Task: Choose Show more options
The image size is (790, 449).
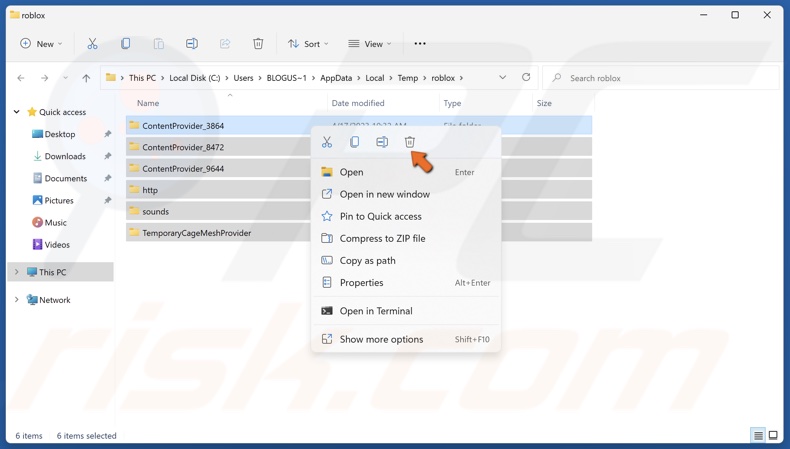Action: click(406, 340)
